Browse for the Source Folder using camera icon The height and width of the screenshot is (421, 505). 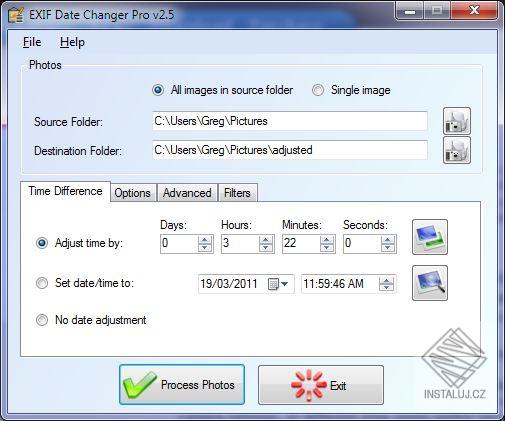click(x=457, y=121)
